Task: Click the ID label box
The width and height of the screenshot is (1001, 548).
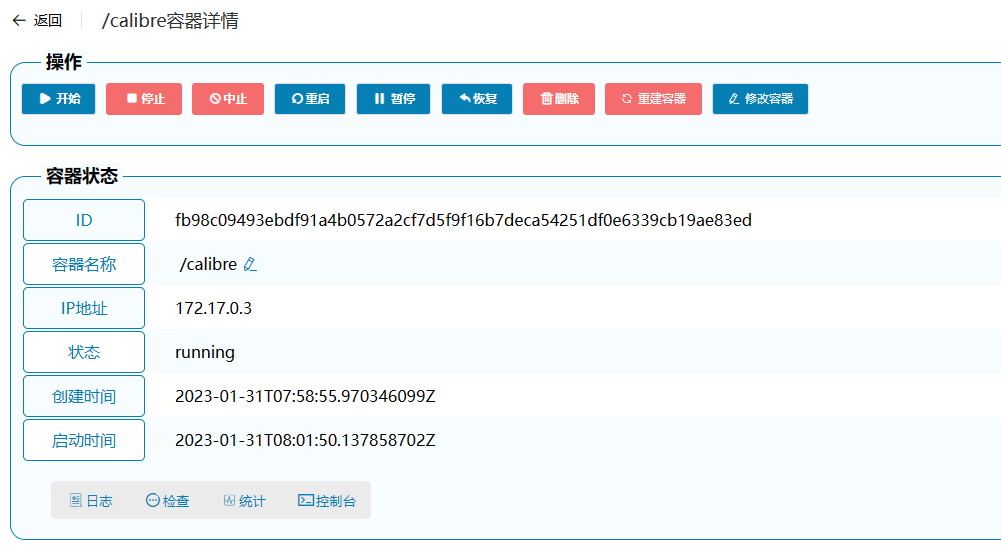Action: coord(84,220)
